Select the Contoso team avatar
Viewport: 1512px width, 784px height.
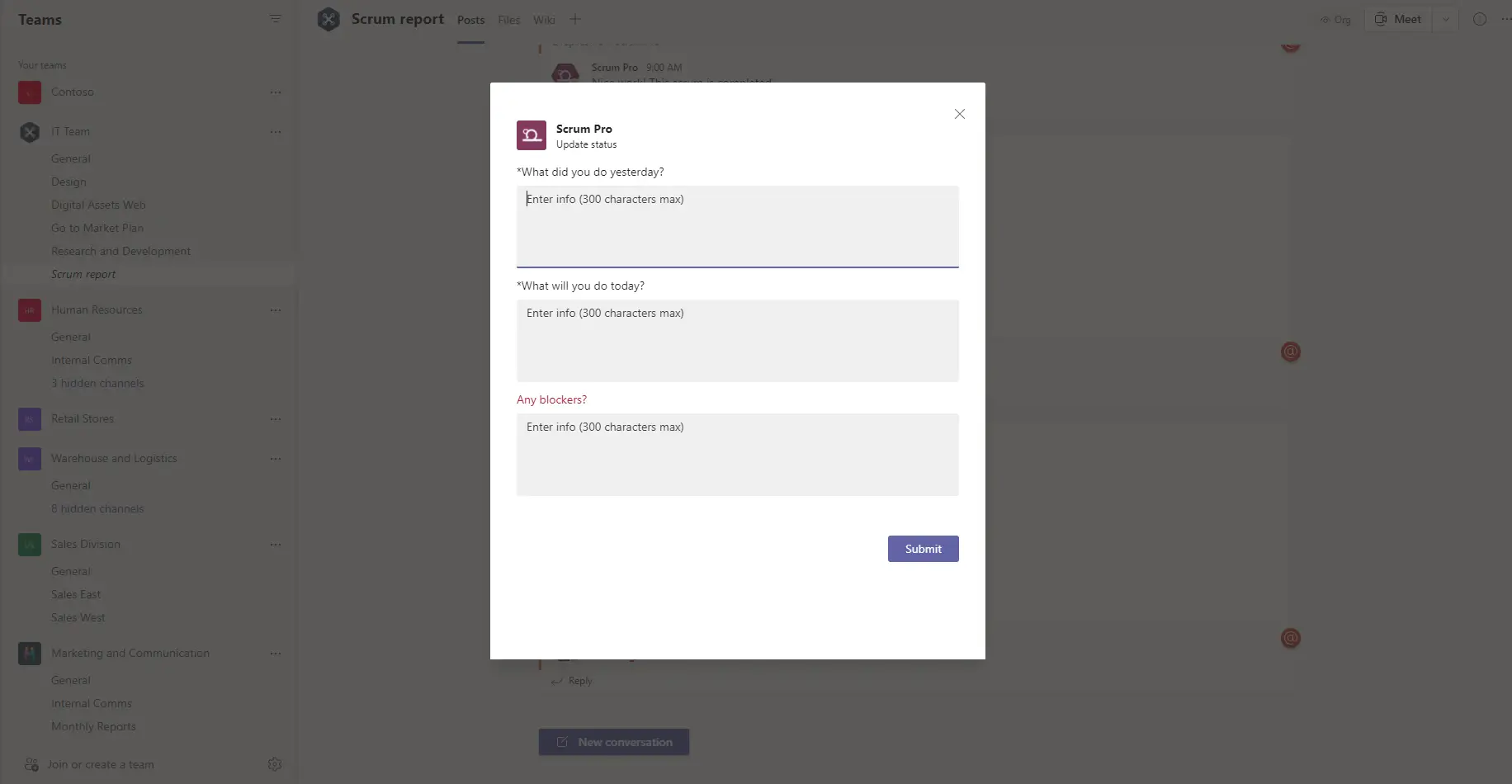click(30, 92)
